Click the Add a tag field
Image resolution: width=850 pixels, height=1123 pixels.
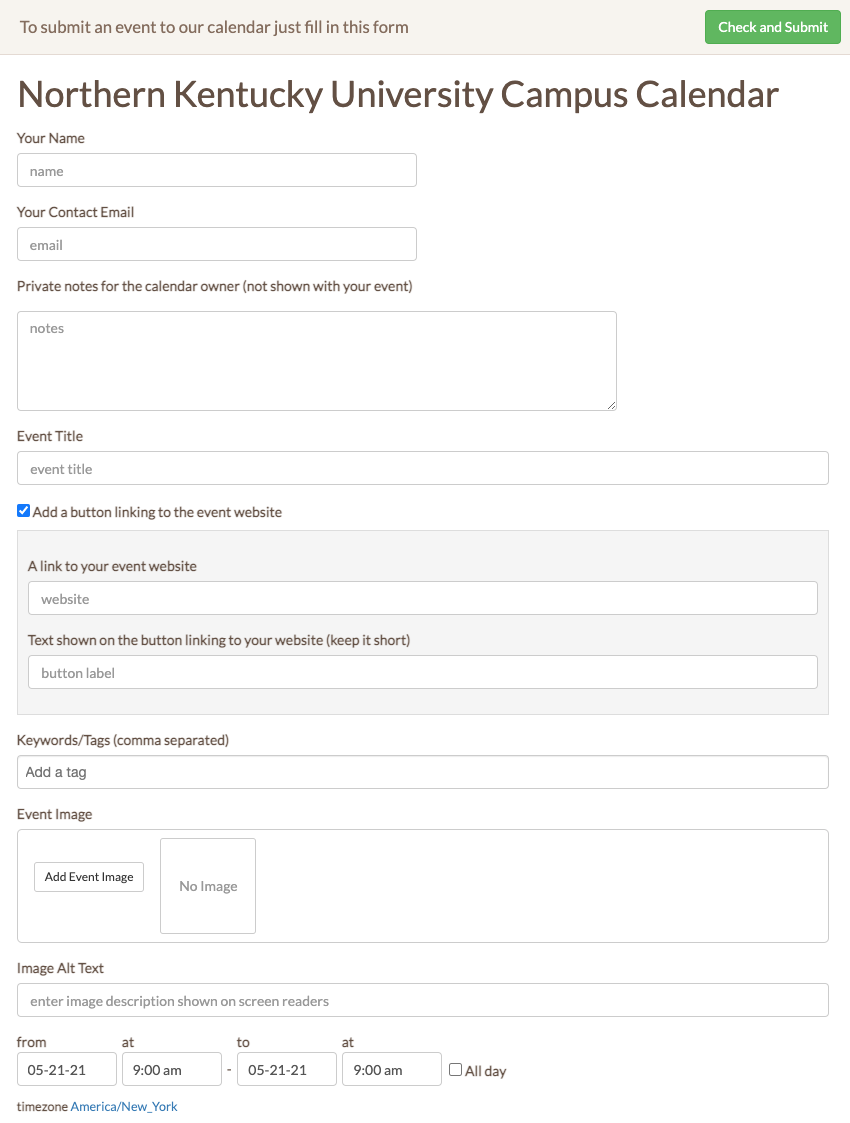point(422,772)
